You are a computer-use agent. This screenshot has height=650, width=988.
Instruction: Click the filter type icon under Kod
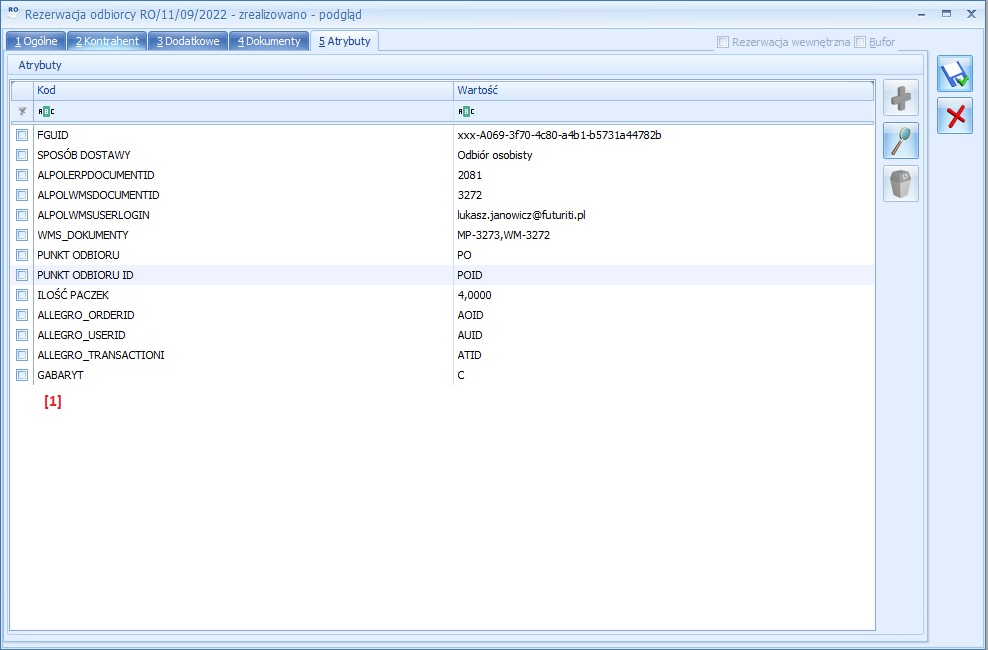tap(46, 112)
